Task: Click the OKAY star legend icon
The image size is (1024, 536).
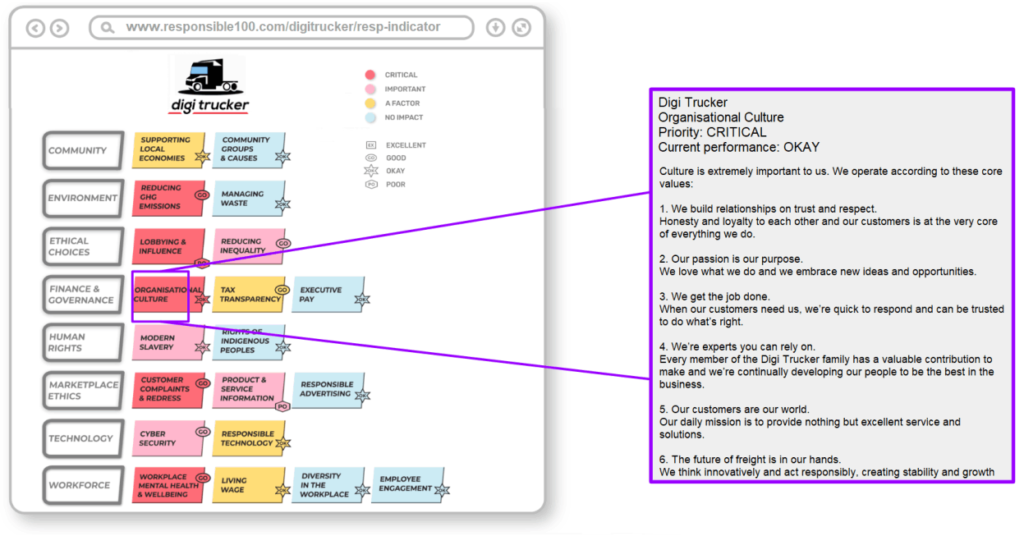Action: (x=371, y=171)
